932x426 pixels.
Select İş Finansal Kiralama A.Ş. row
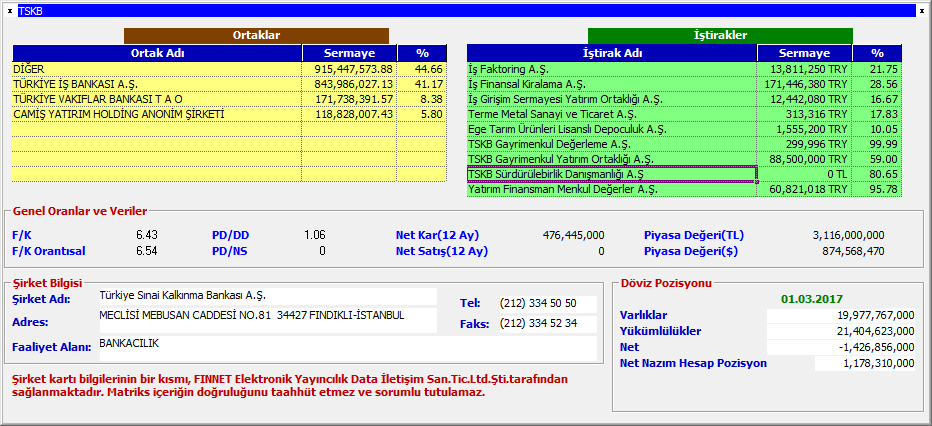tap(684, 84)
